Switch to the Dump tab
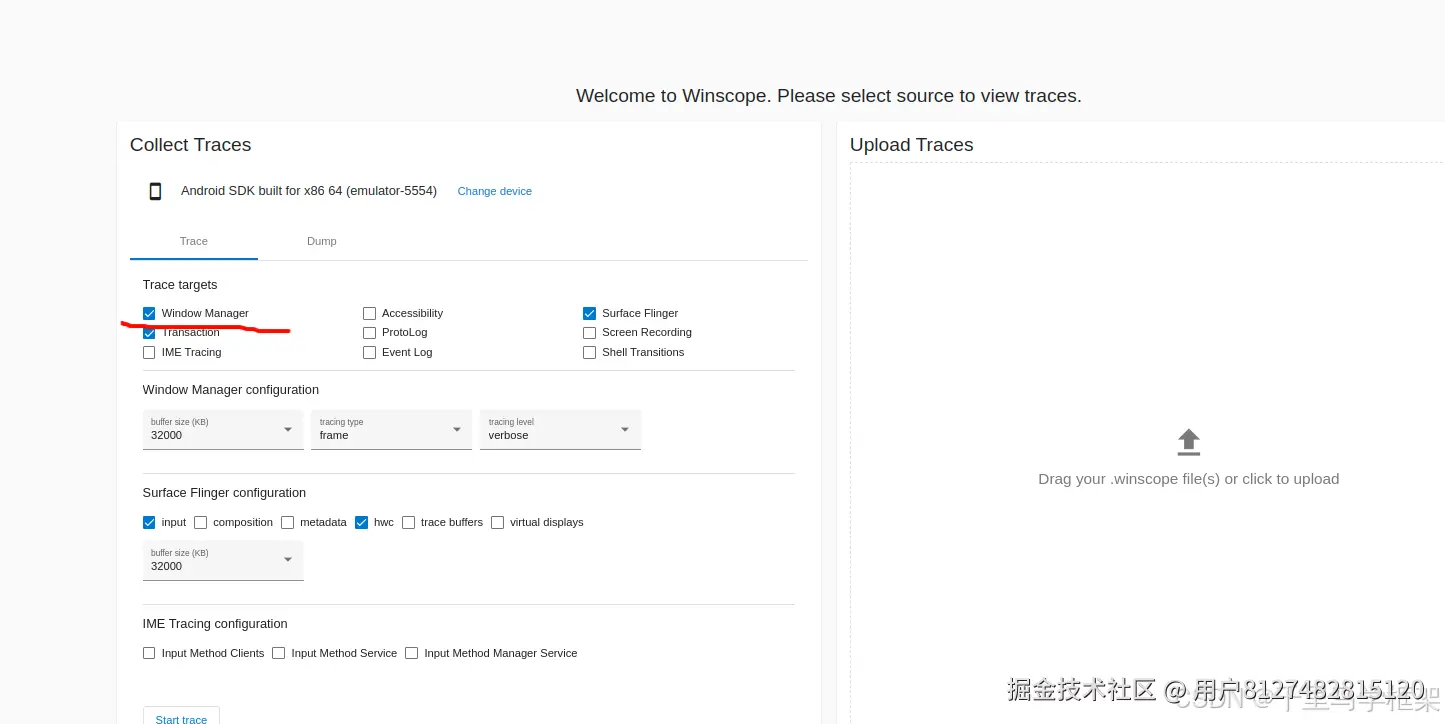 (x=322, y=241)
